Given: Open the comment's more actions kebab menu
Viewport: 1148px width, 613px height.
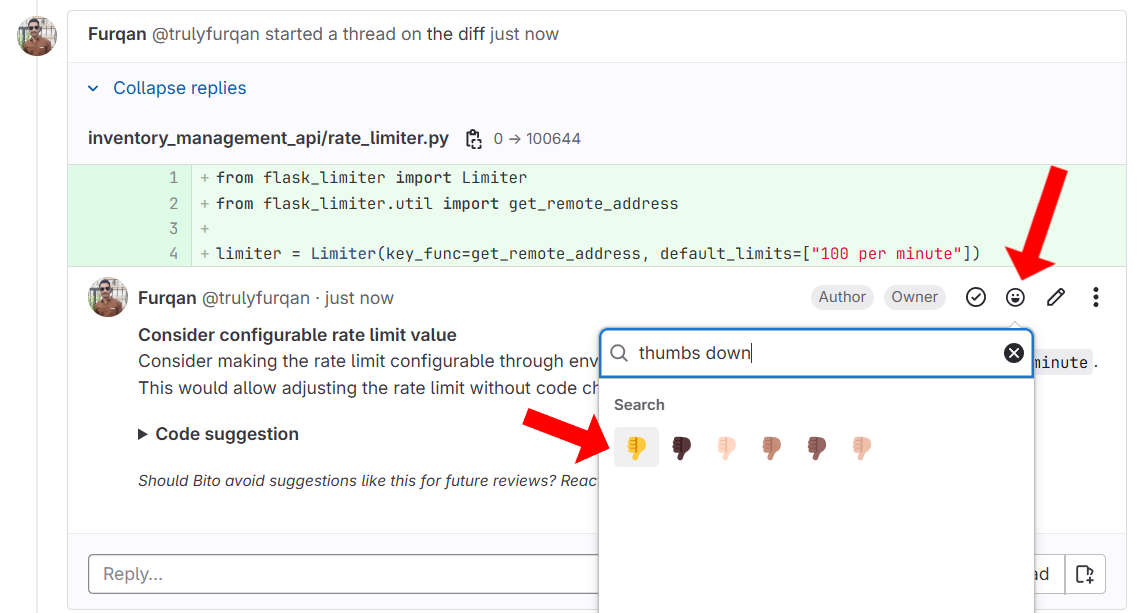Looking at the screenshot, I should pos(1096,297).
